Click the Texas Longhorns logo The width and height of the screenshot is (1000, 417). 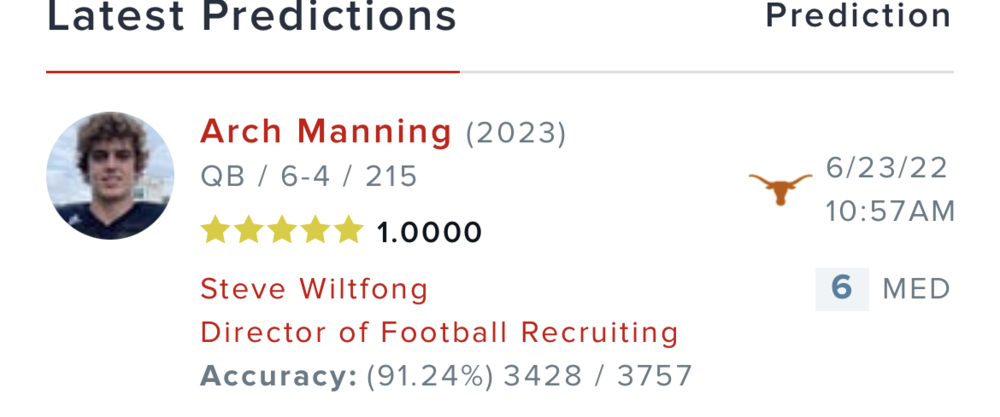[780, 188]
